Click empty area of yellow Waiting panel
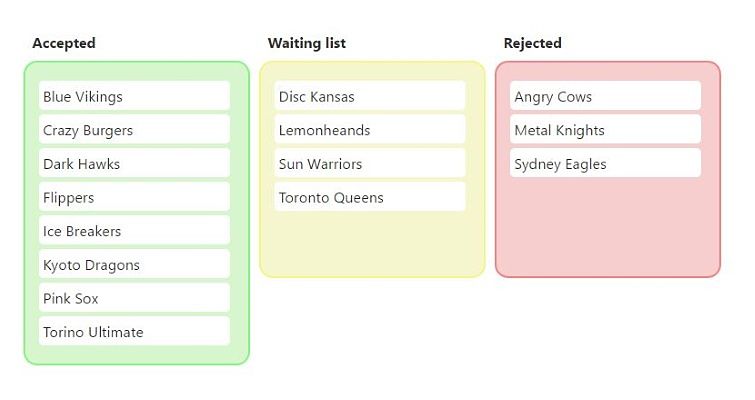The height and width of the screenshot is (400, 755). [372, 243]
